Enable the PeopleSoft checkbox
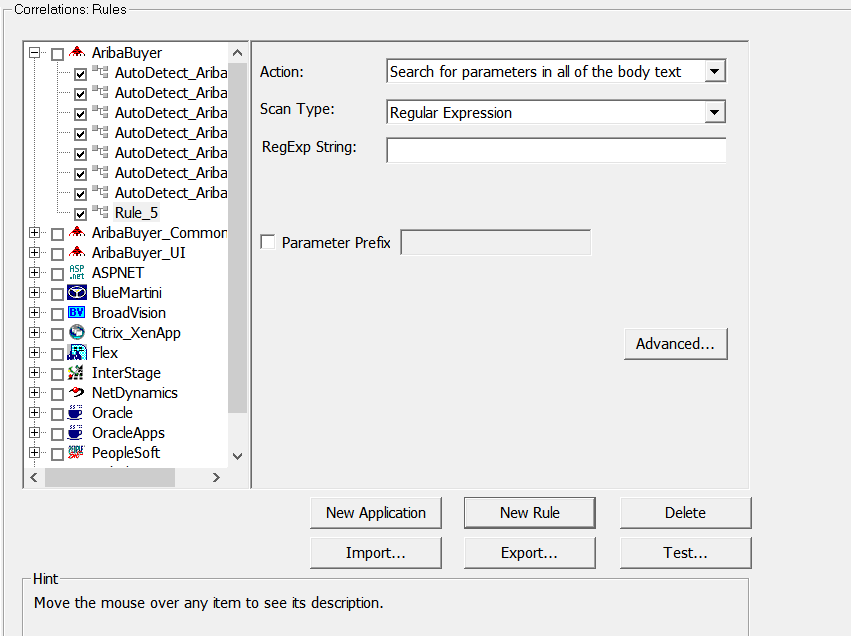This screenshot has width=851, height=636. pos(58,454)
